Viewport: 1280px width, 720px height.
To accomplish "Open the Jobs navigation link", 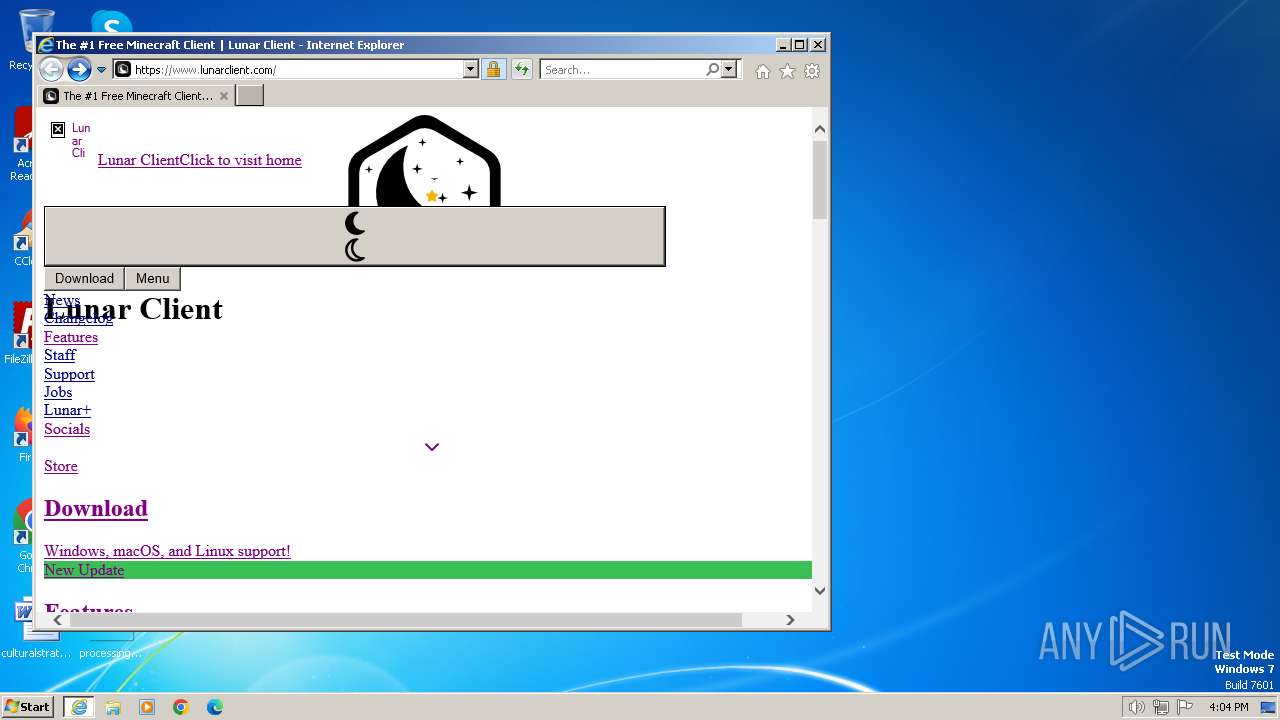I will 58,392.
